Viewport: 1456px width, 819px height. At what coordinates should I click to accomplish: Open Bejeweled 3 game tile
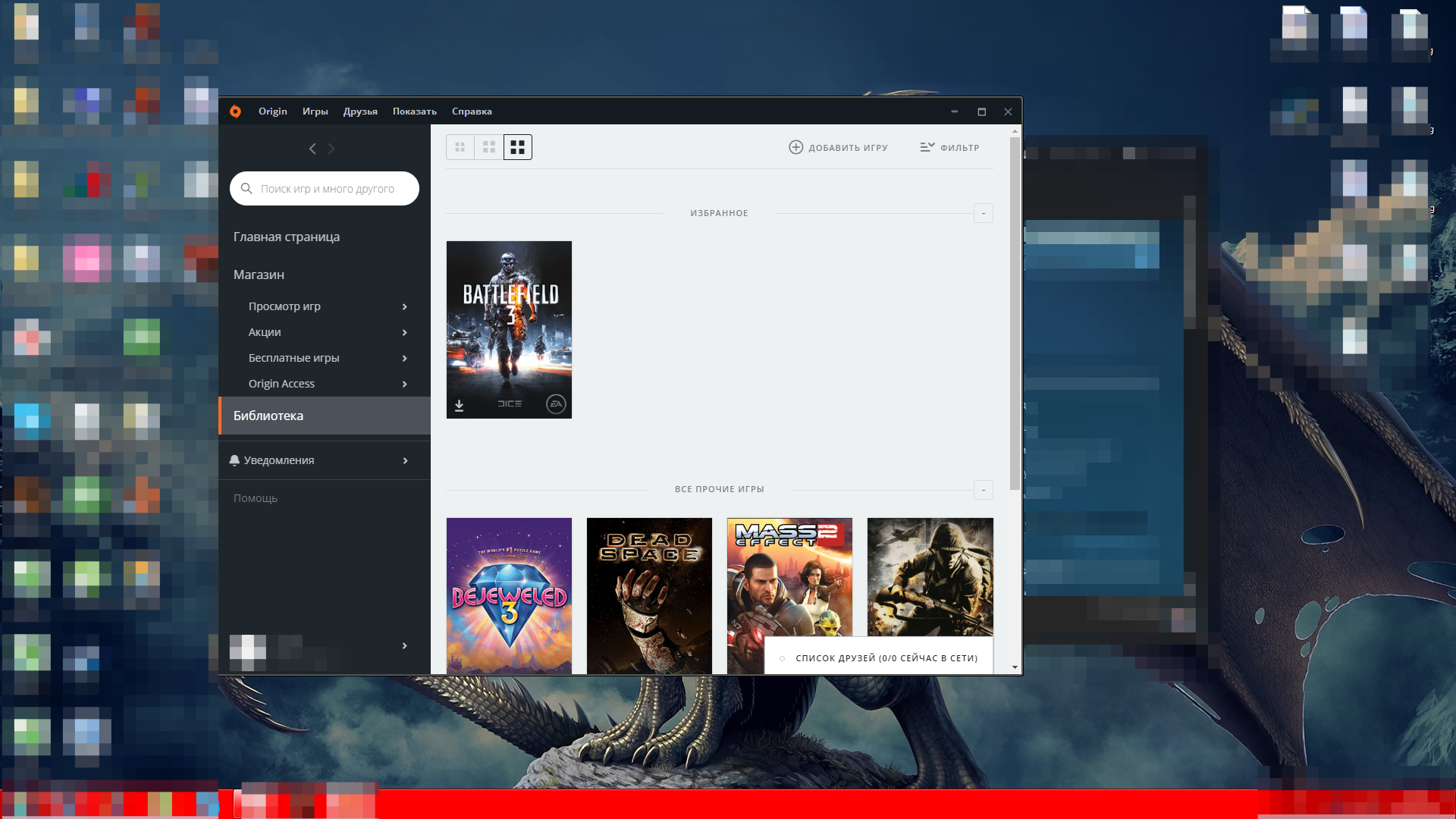pos(509,596)
